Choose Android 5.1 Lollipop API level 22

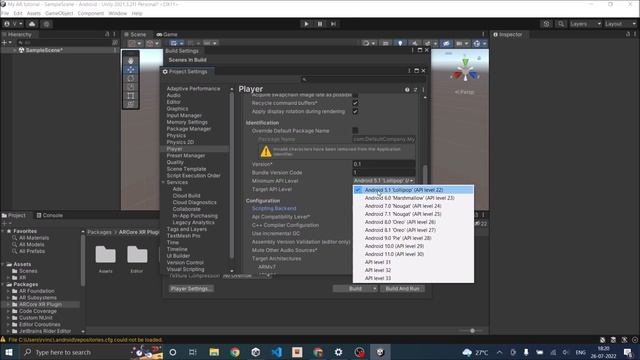[413, 190]
